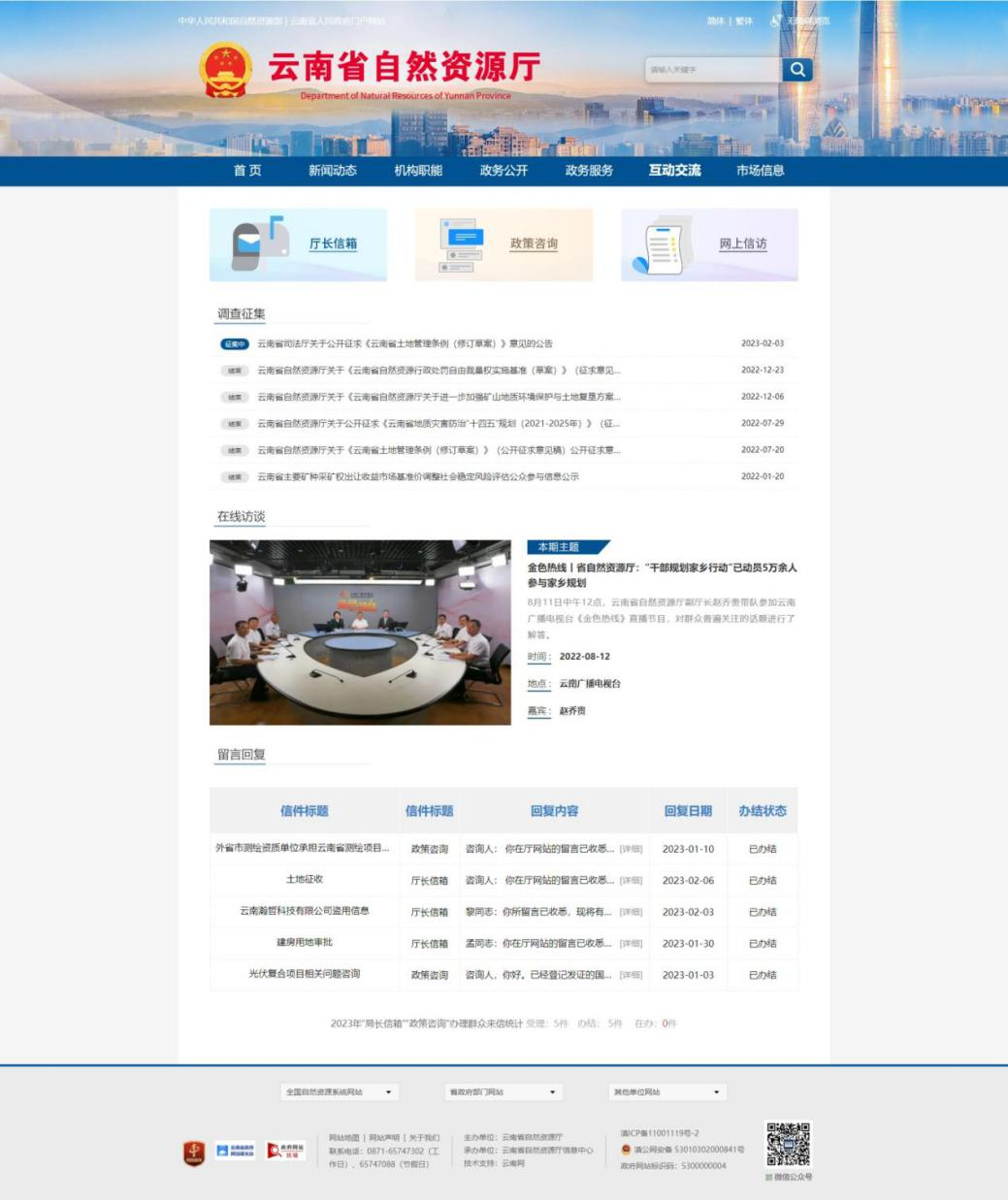
Task: Click the red 党政机关 badge in footer
Action: pyautogui.click(x=194, y=1152)
